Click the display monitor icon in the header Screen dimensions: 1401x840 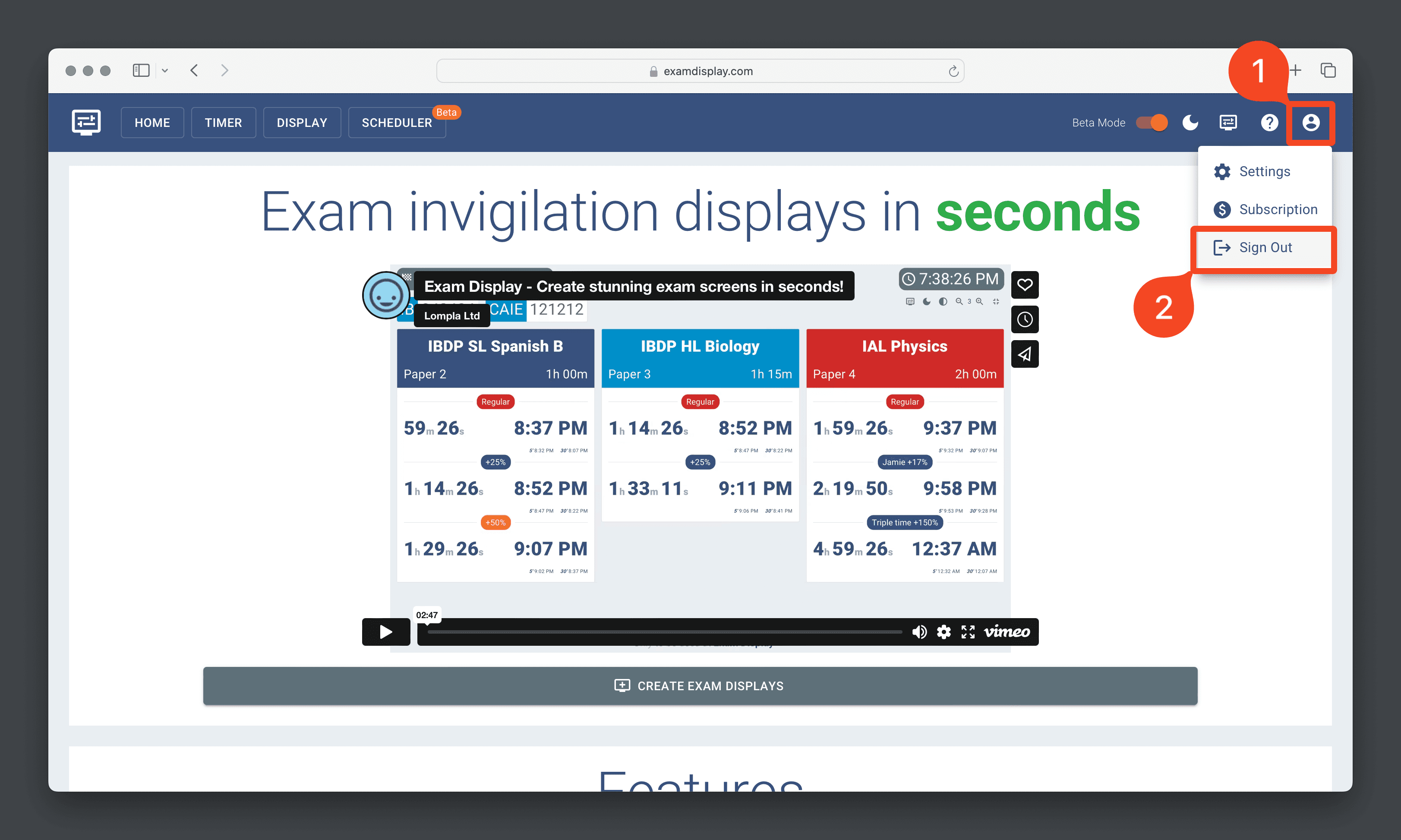tap(1228, 123)
